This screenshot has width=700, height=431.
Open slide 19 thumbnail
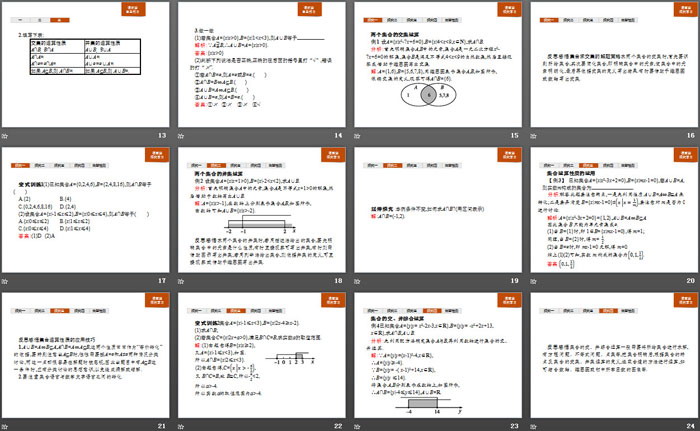tap(437, 211)
